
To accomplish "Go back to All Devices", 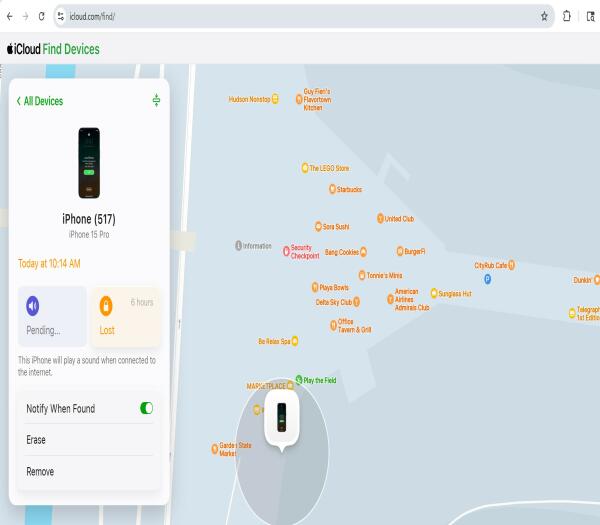I will click(x=40, y=101).
